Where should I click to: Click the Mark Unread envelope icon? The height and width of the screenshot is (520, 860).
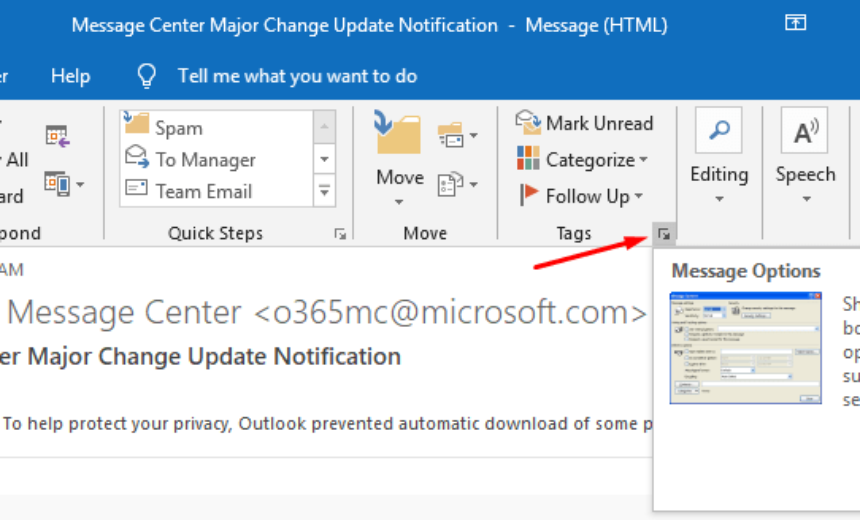pyautogui.click(x=528, y=122)
